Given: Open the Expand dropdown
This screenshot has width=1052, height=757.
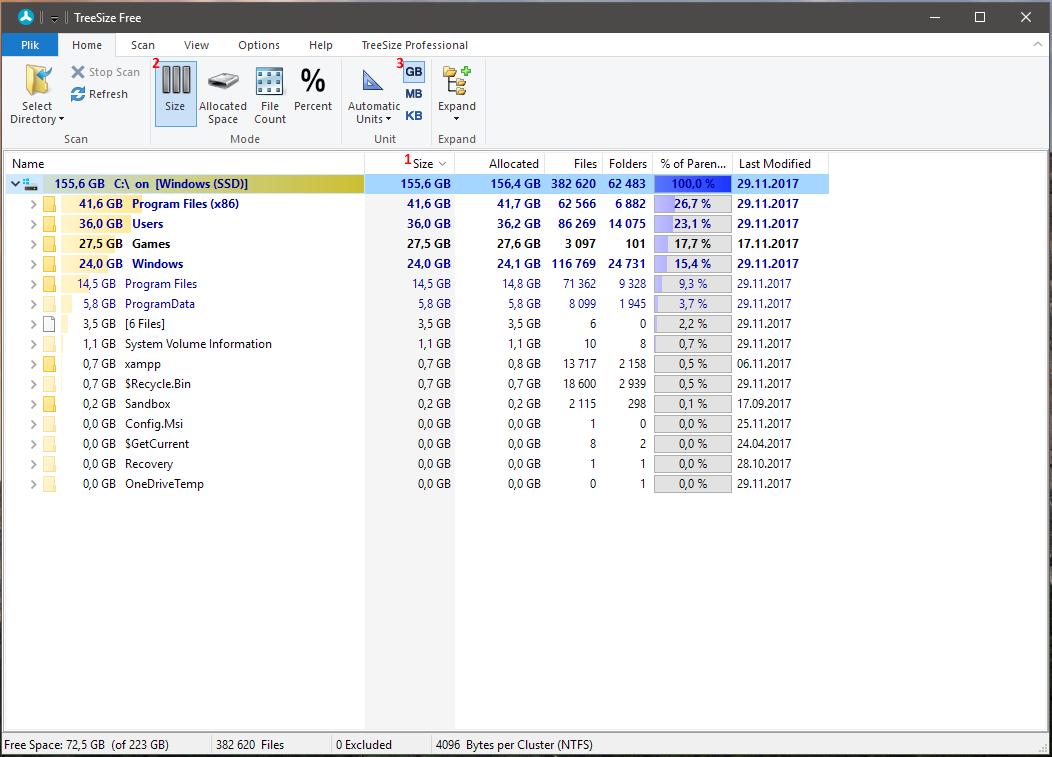Looking at the screenshot, I should pyautogui.click(x=457, y=94).
